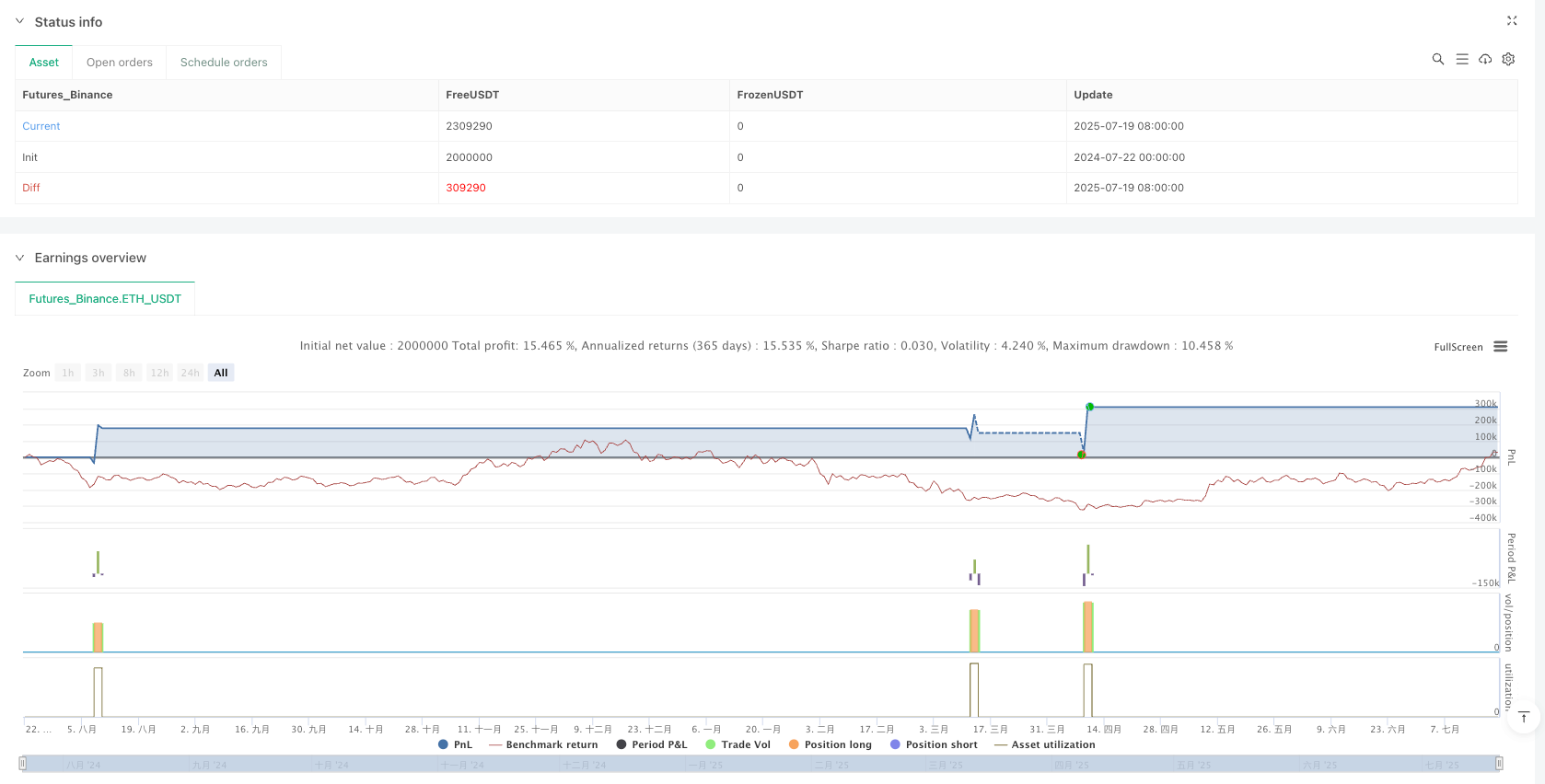Click the search magnifier icon in Status info
The image size is (1545, 784).
click(x=1437, y=59)
